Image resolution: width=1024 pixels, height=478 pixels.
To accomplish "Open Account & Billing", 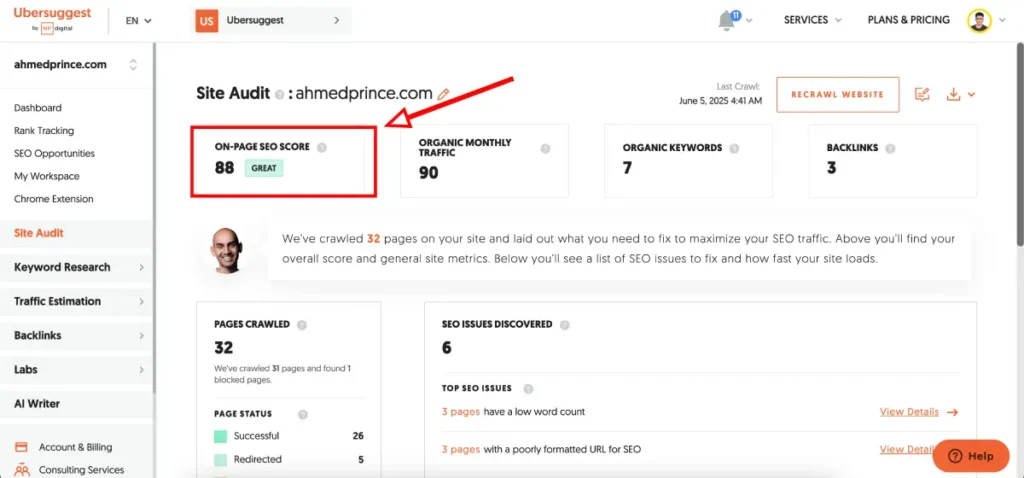I will click(75, 447).
